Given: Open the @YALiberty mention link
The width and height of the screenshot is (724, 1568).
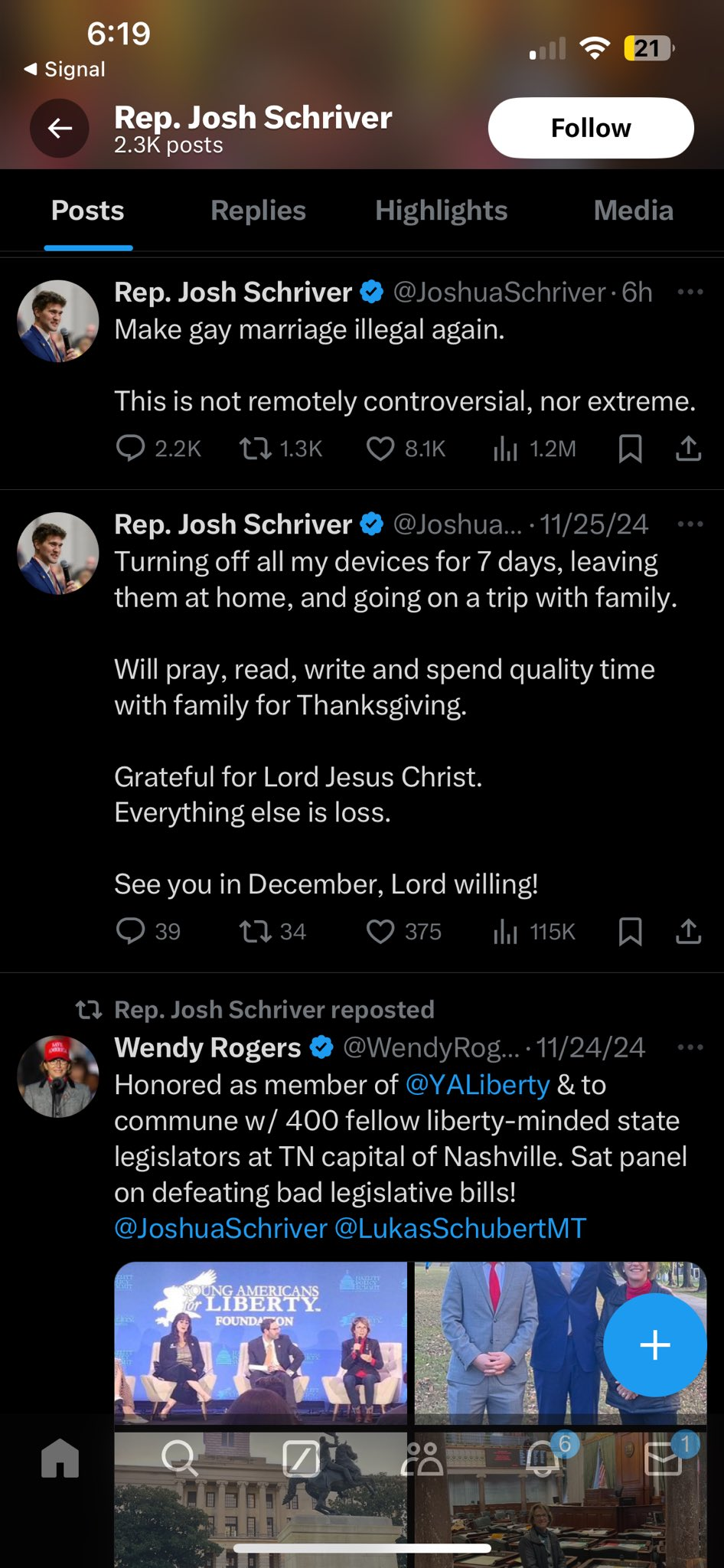Looking at the screenshot, I should [x=477, y=1085].
